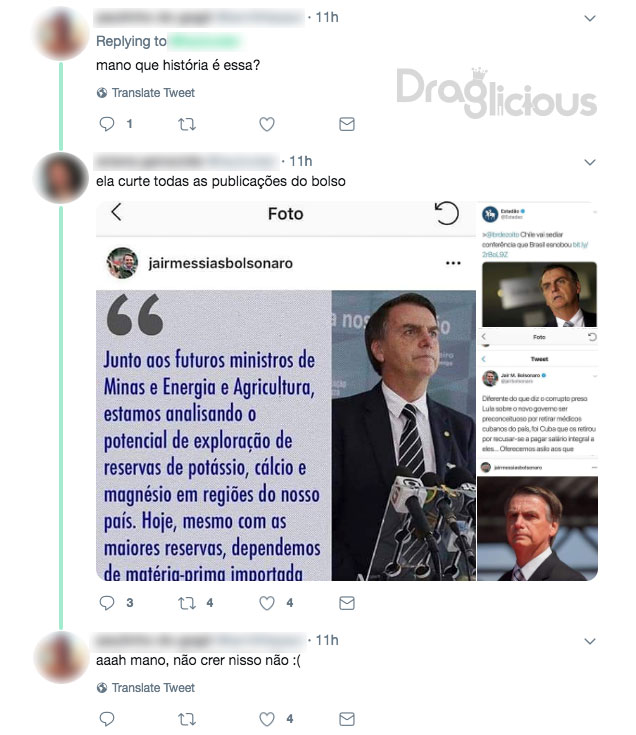Click the blurred mention after 'Replying to'

204,41
